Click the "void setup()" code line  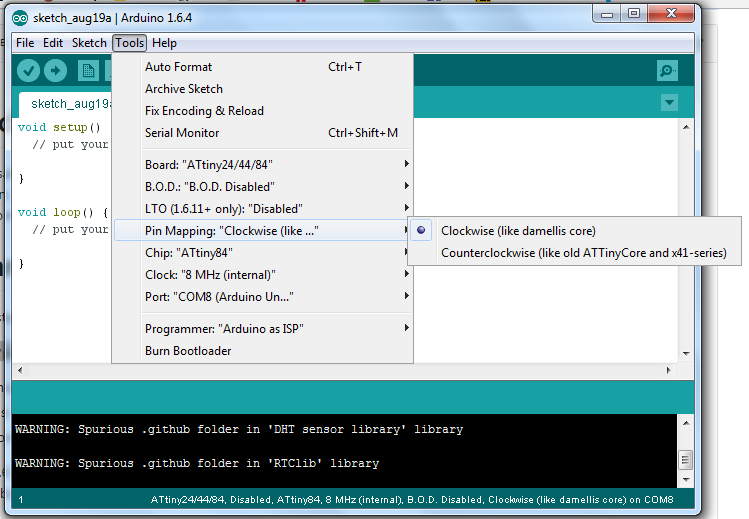(59, 127)
